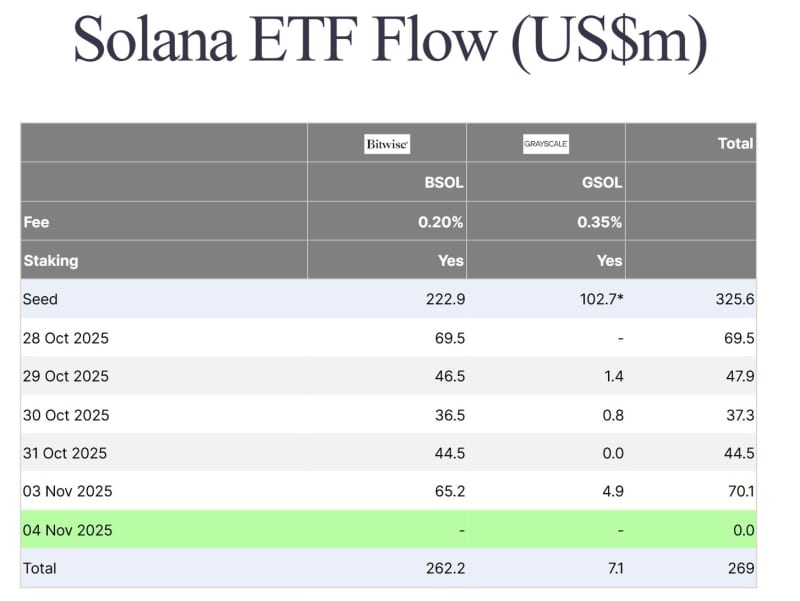
Task: Select the 30 Oct 2025 date label
Action: [x=66, y=415]
